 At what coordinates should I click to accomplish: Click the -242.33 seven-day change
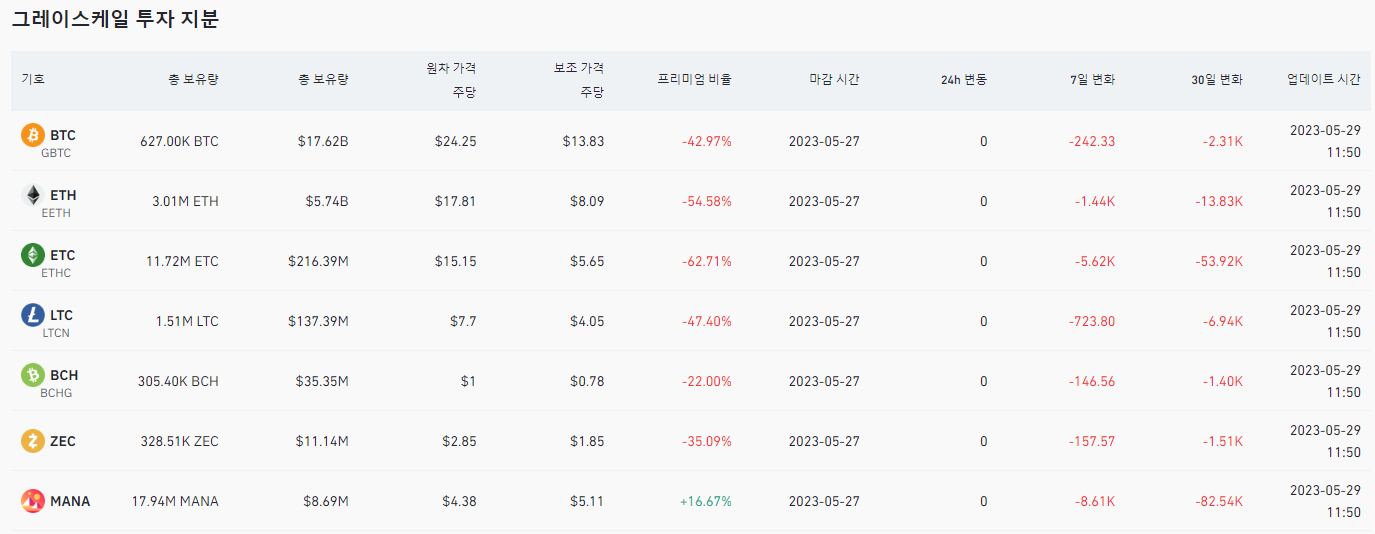coord(1092,141)
